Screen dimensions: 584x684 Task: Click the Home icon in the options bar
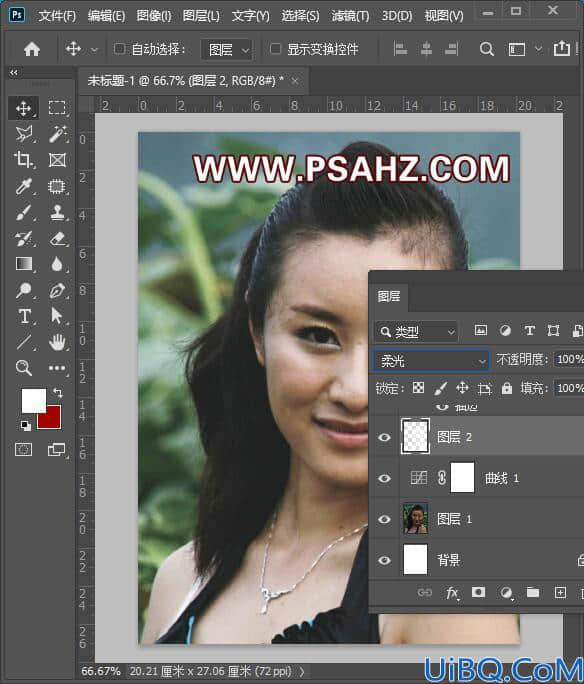pyautogui.click(x=32, y=49)
